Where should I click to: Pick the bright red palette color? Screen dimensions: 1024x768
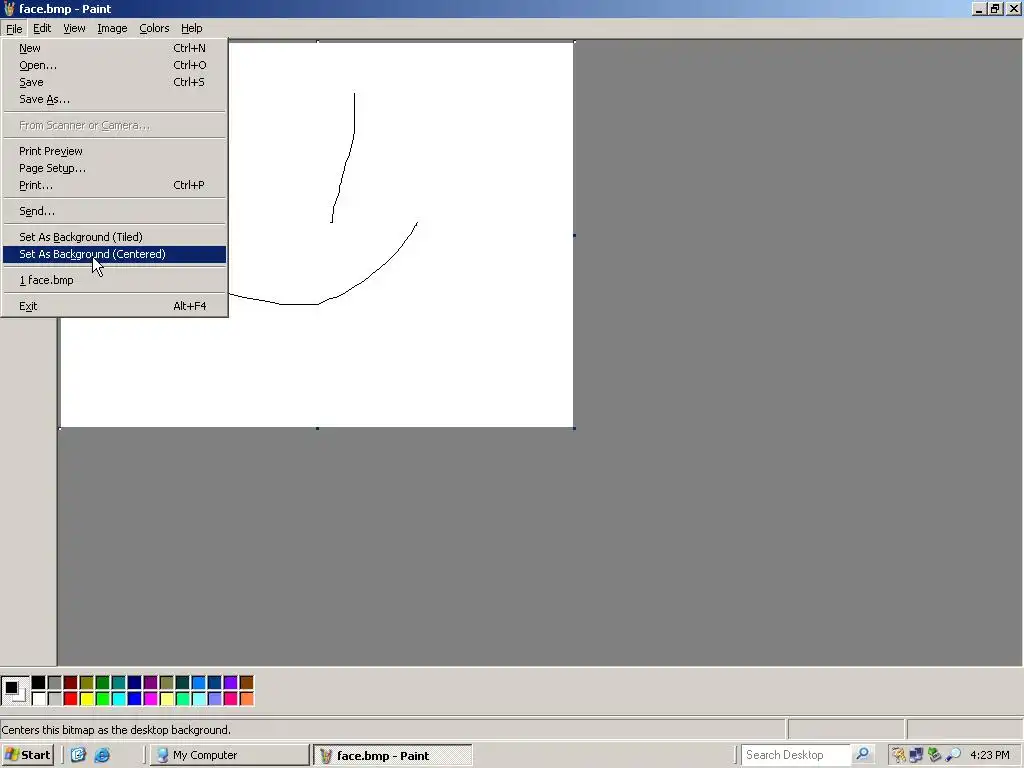(71, 699)
